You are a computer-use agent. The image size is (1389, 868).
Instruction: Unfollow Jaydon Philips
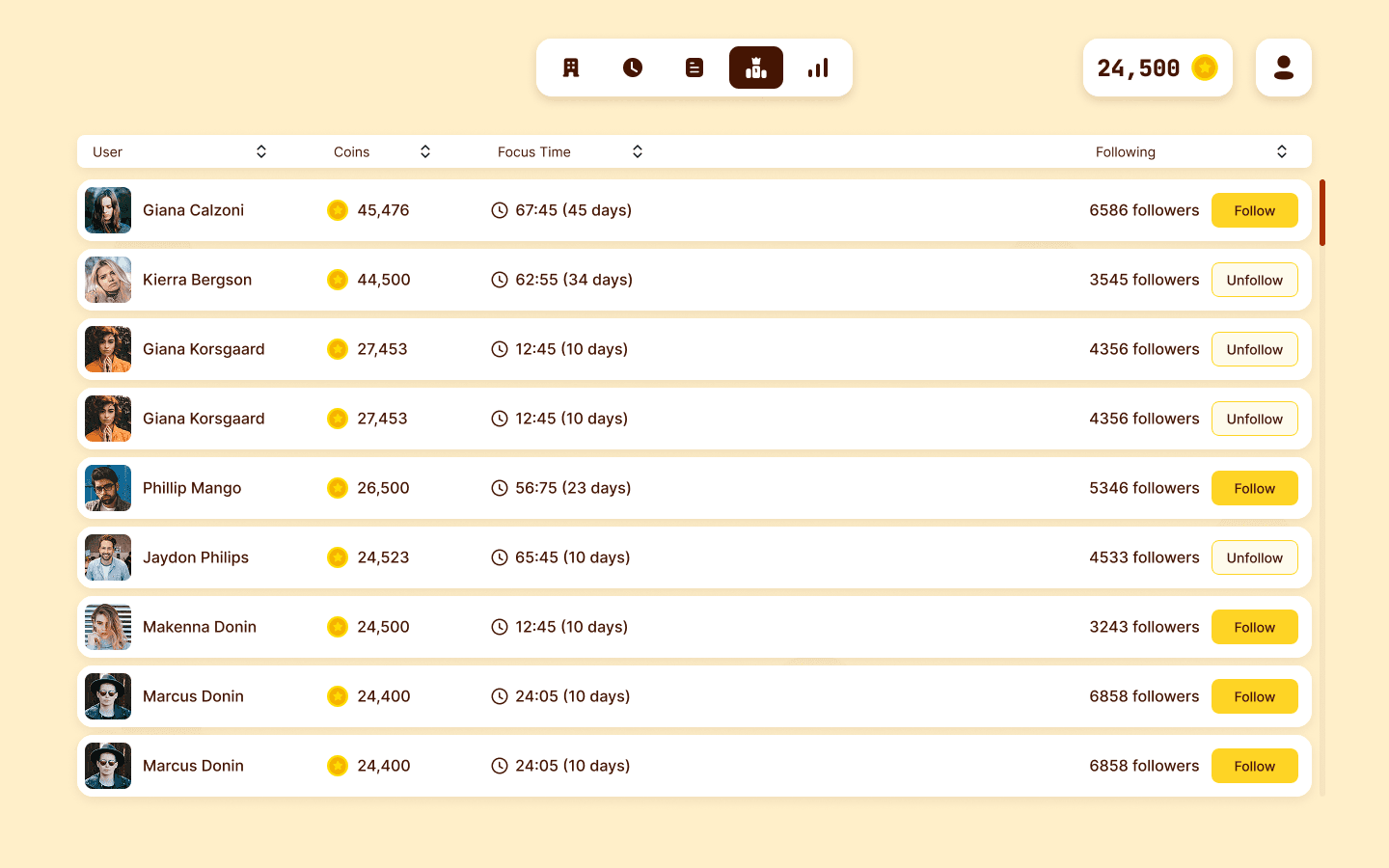coord(1254,557)
